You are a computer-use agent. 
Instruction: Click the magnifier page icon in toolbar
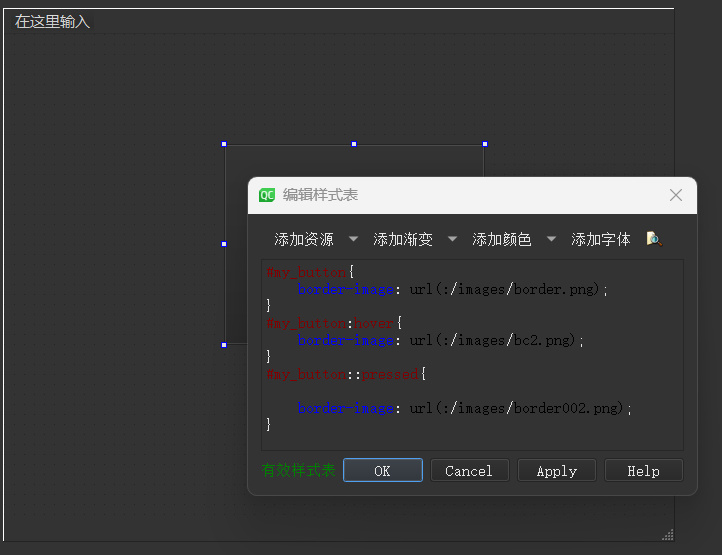[x=654, y=239]
